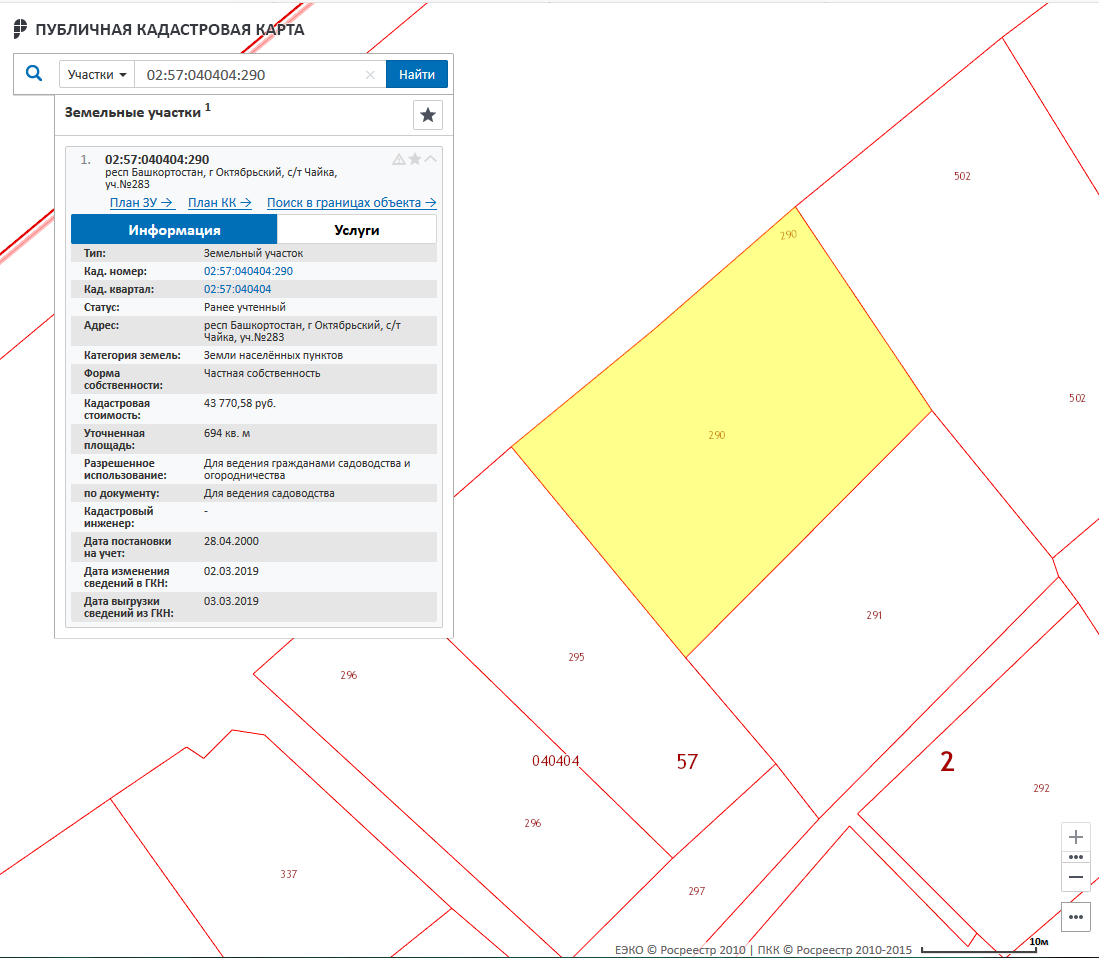This screenshot has width=1099, height=958.
Task: Open favorites with the star button
Action: (x=428, y=115)
